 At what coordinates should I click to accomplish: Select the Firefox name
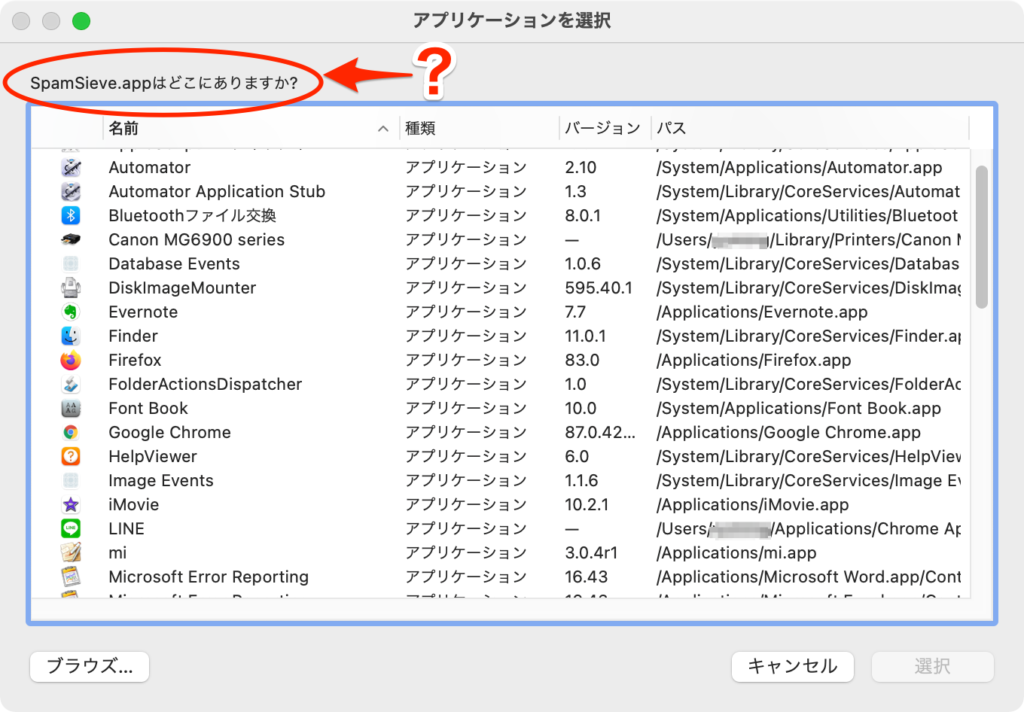135,361
